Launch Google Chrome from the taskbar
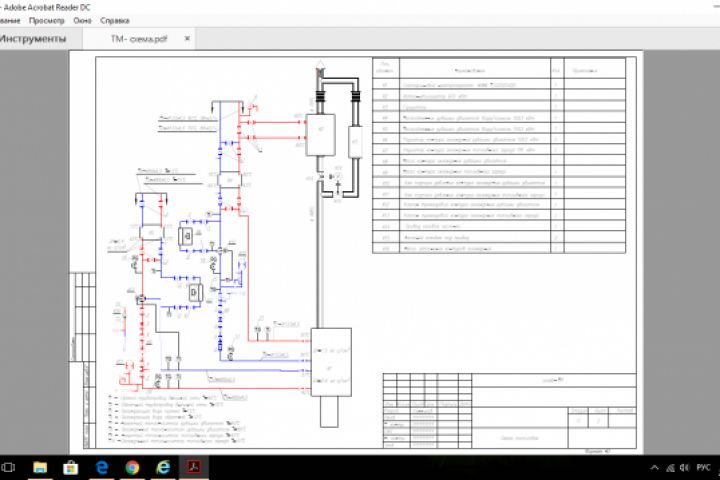720x480 pixels. tap(132, 468)
